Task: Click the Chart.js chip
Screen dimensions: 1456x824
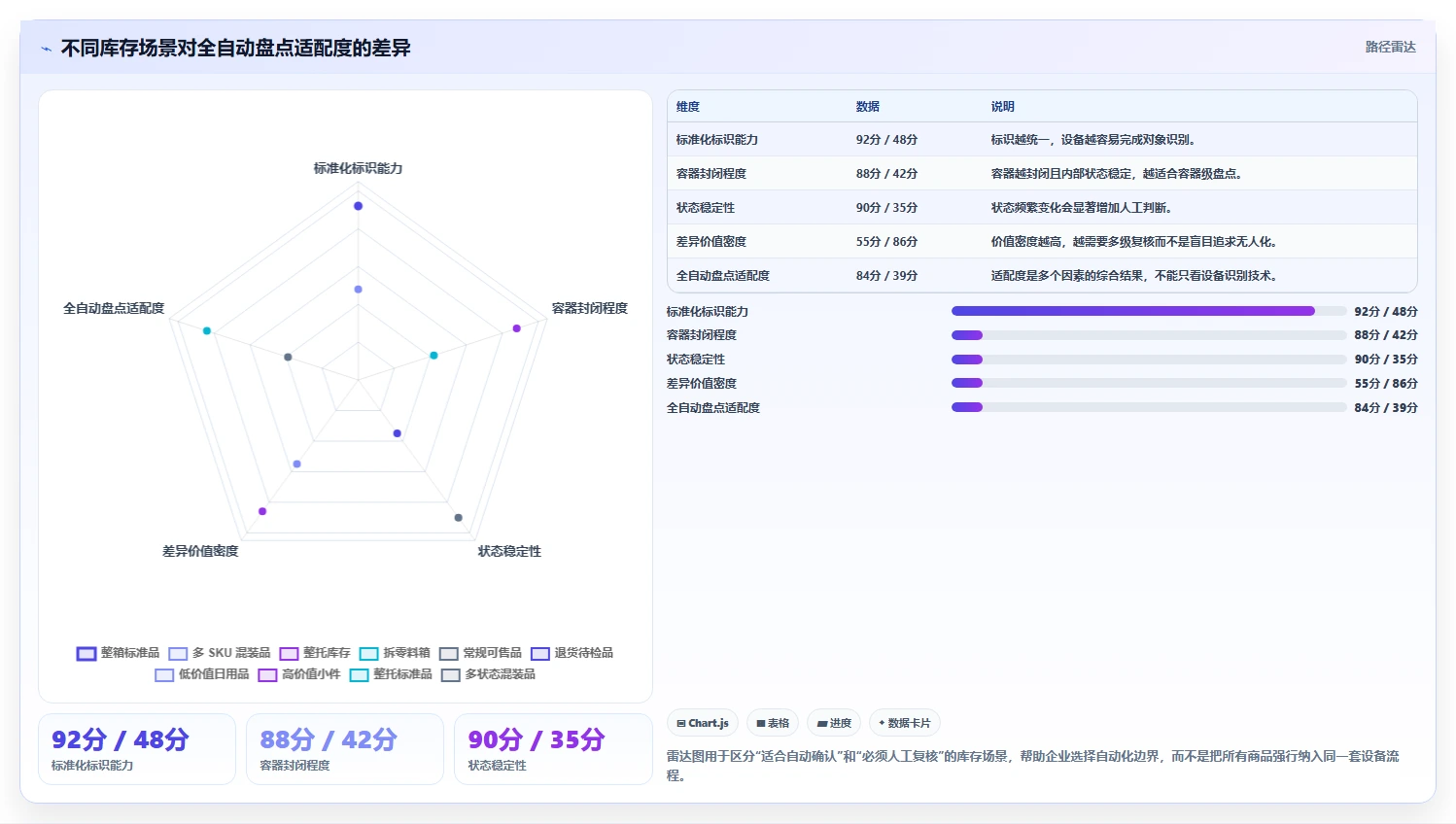Action: (703, 723)
